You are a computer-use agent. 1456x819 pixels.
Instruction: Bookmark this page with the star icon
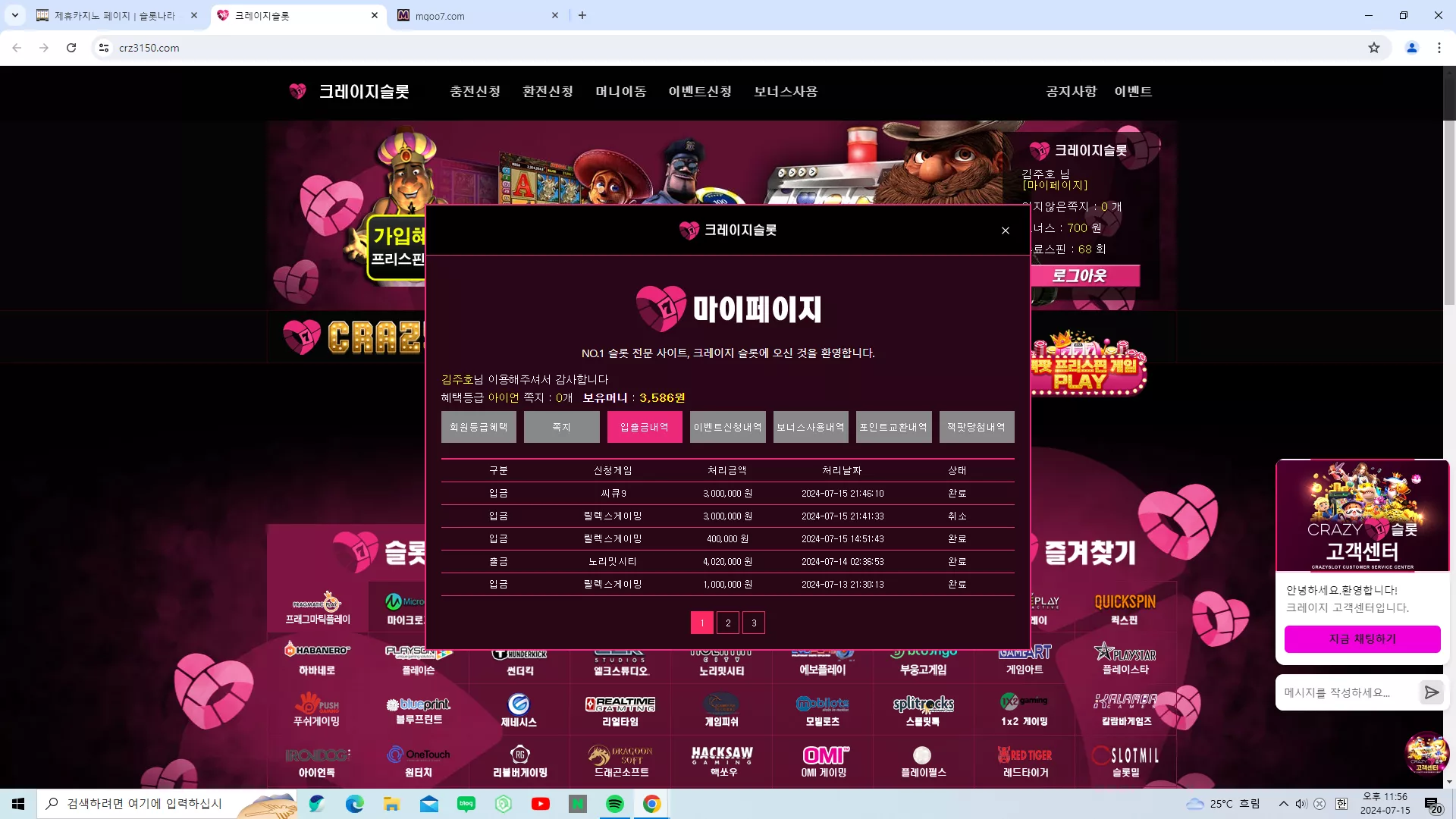point(1374,48)
